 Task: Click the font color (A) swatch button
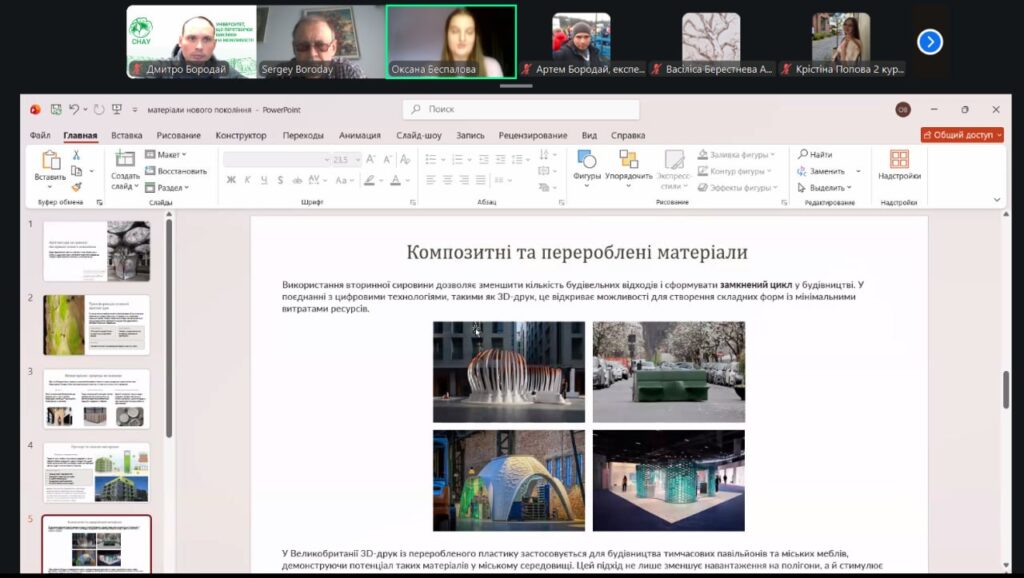tap(397, 180)
